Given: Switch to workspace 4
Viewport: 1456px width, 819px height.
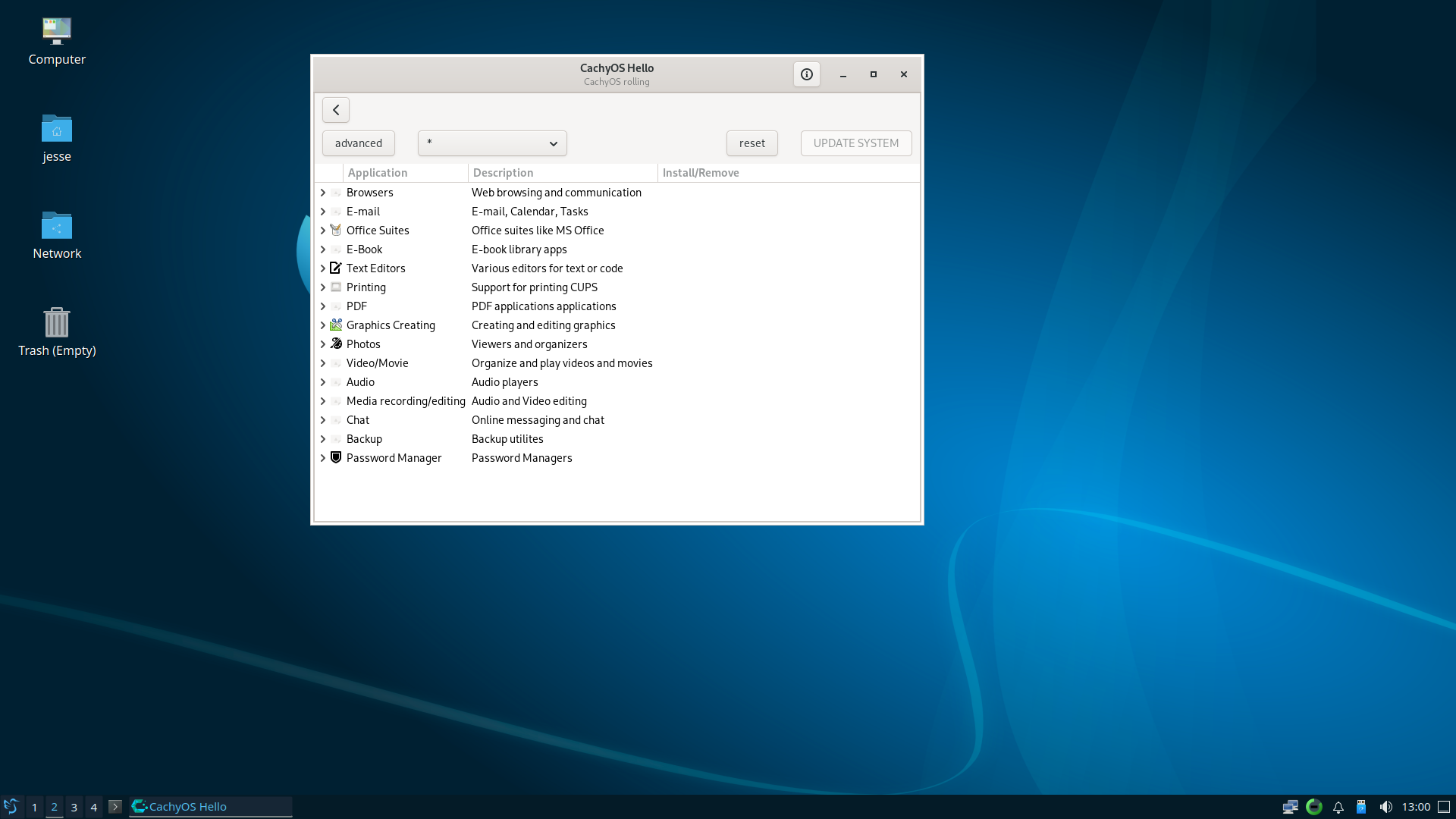Looking at the screenshot, I should [93, 807].
